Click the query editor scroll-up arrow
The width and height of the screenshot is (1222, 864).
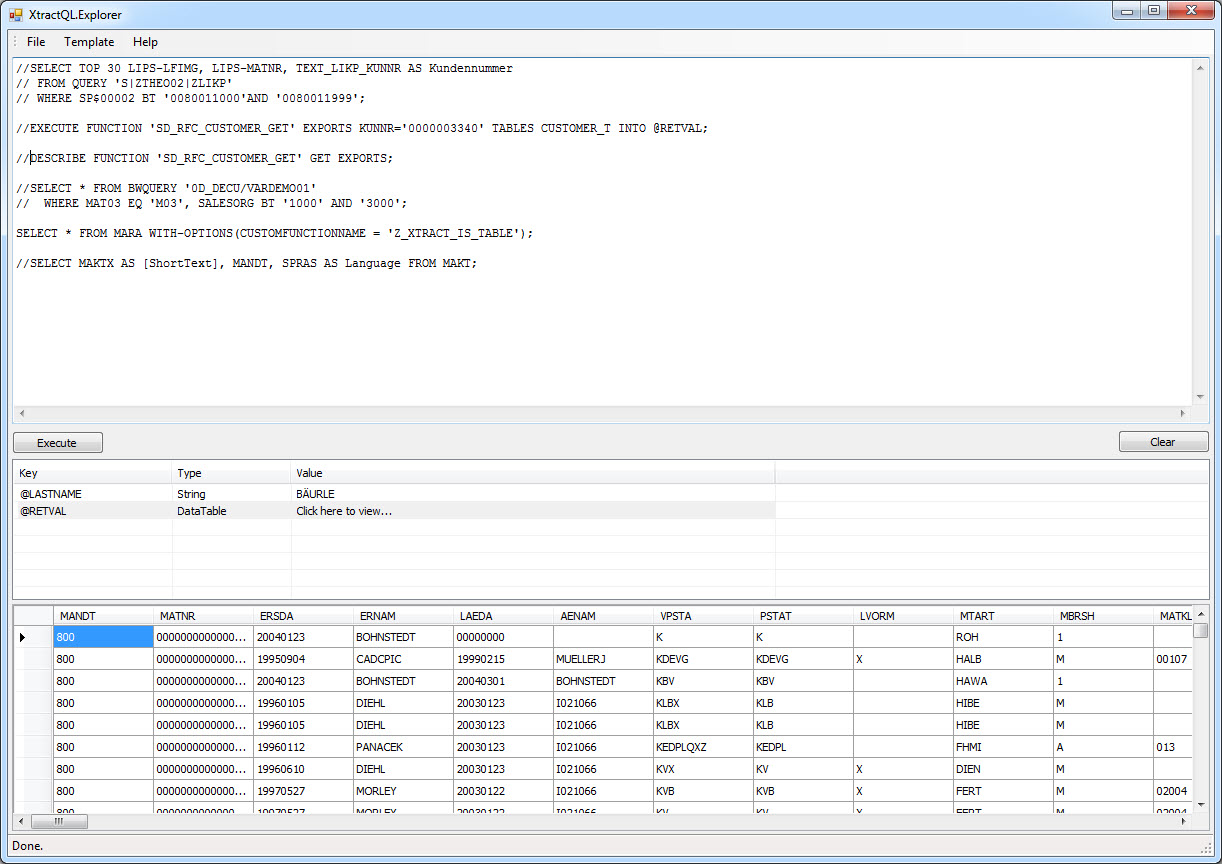pyautogui.click(x=1201, y=67)
